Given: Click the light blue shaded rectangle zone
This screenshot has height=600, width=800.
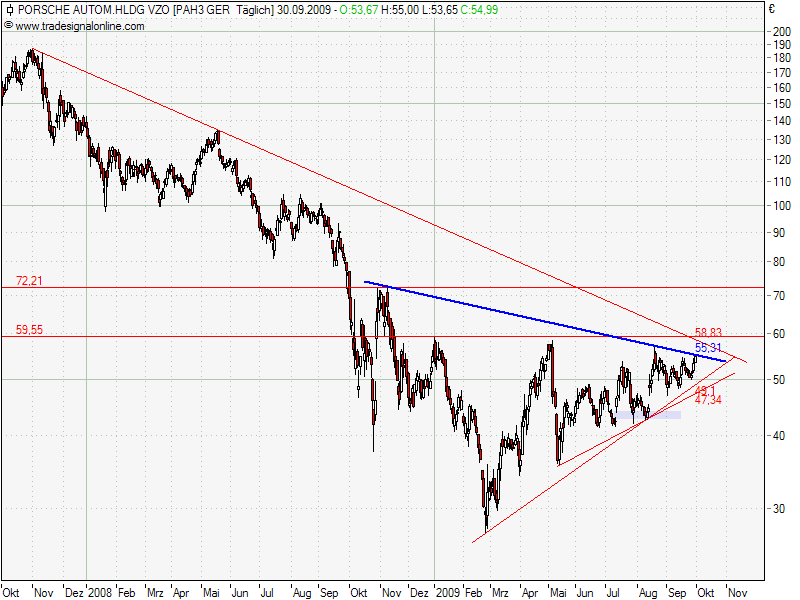Looking at the screenshot, I should pyautogui.click(x=648, y=414).
